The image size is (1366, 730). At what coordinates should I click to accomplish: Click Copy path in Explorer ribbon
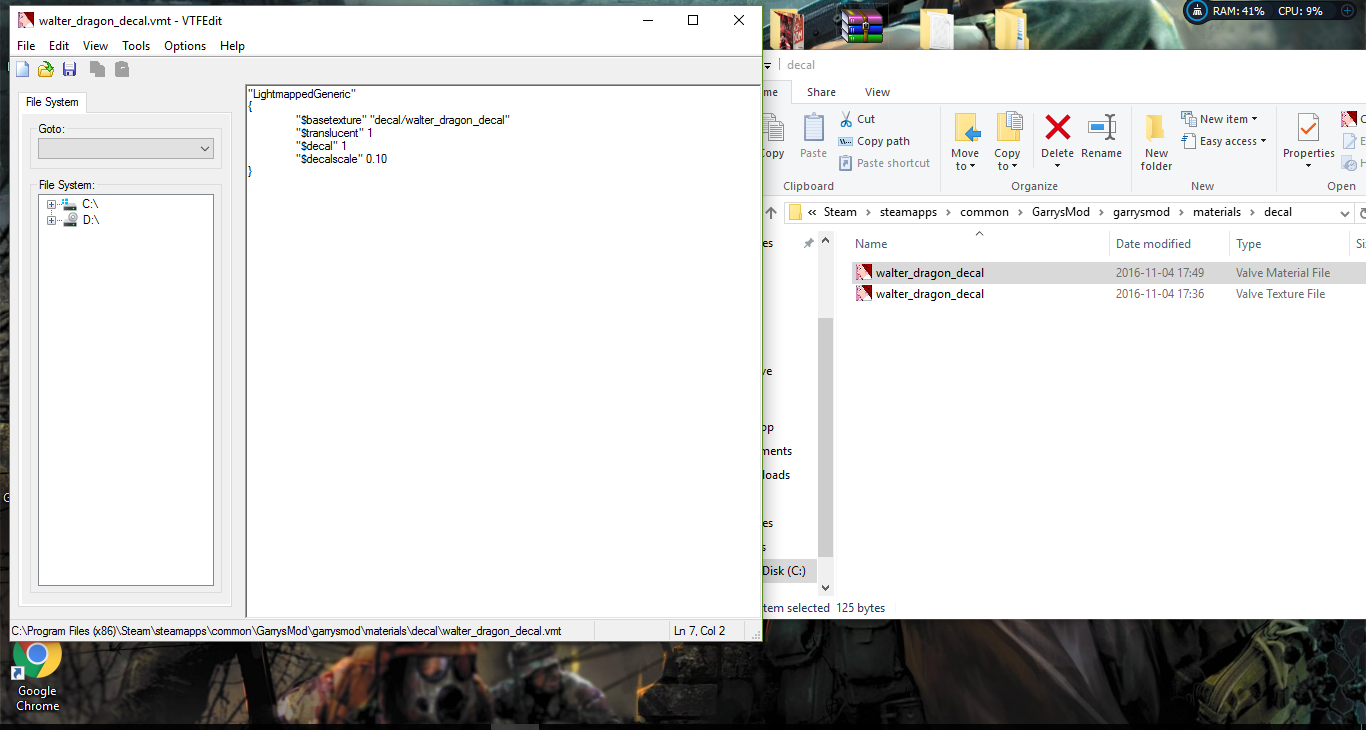[874, 141]
